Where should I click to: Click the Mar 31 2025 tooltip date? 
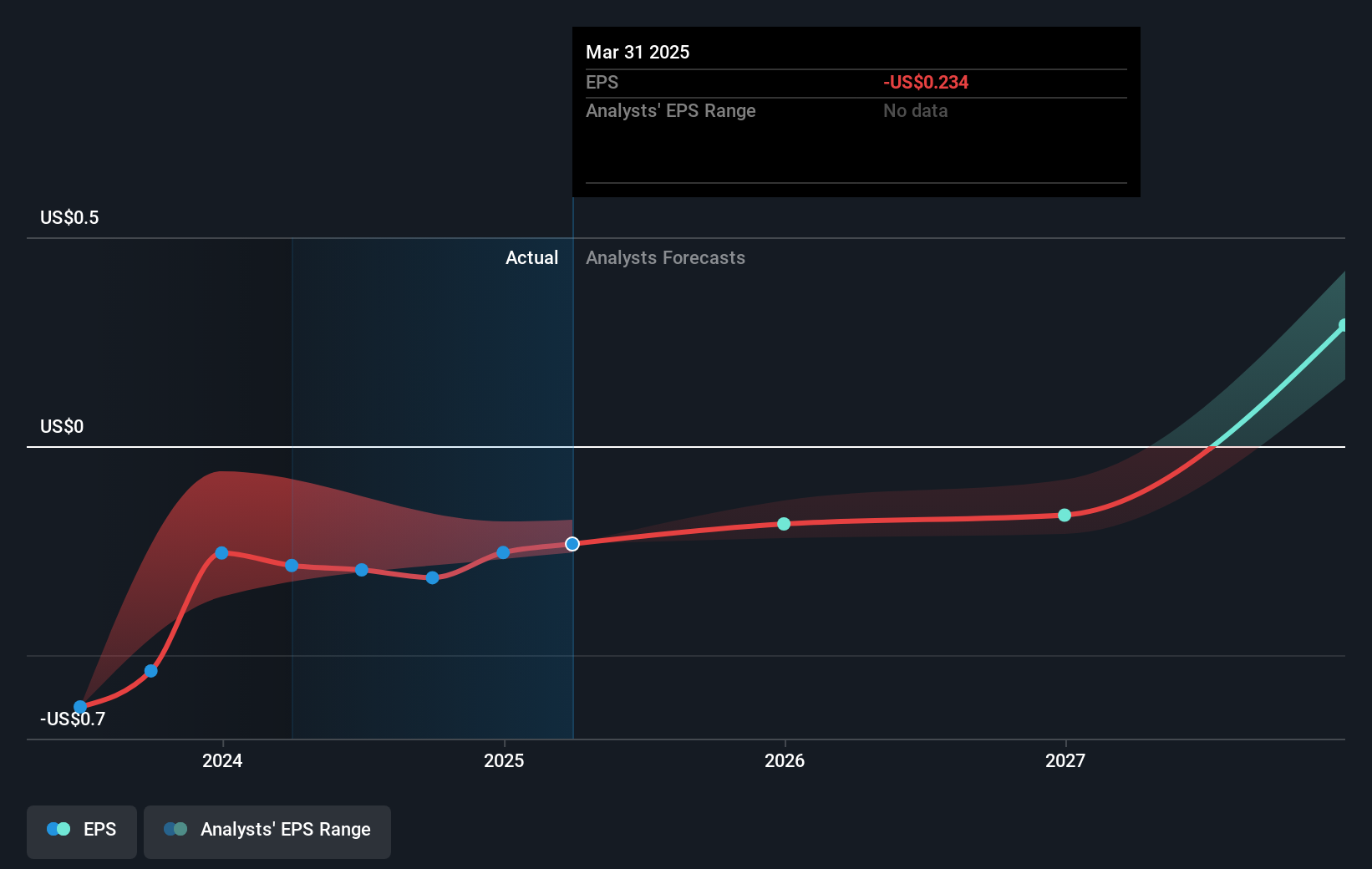pos(638,52)
